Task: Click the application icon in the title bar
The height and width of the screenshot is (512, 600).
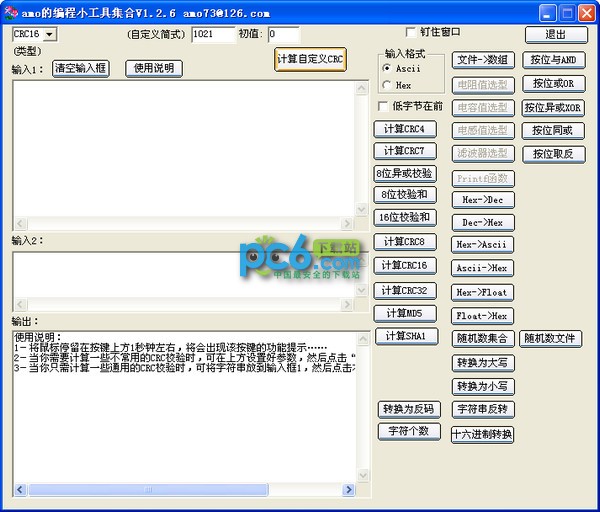Action: pos(10,13)
